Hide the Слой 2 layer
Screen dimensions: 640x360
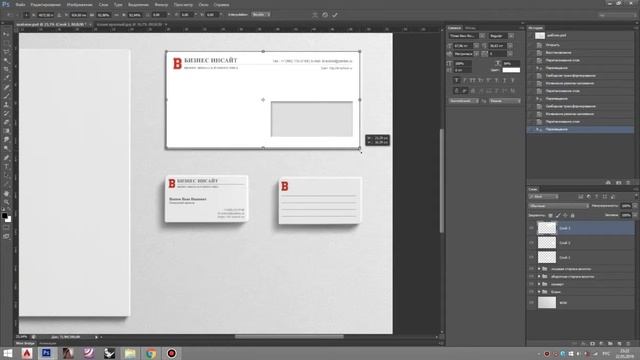(x=531, y=243)
